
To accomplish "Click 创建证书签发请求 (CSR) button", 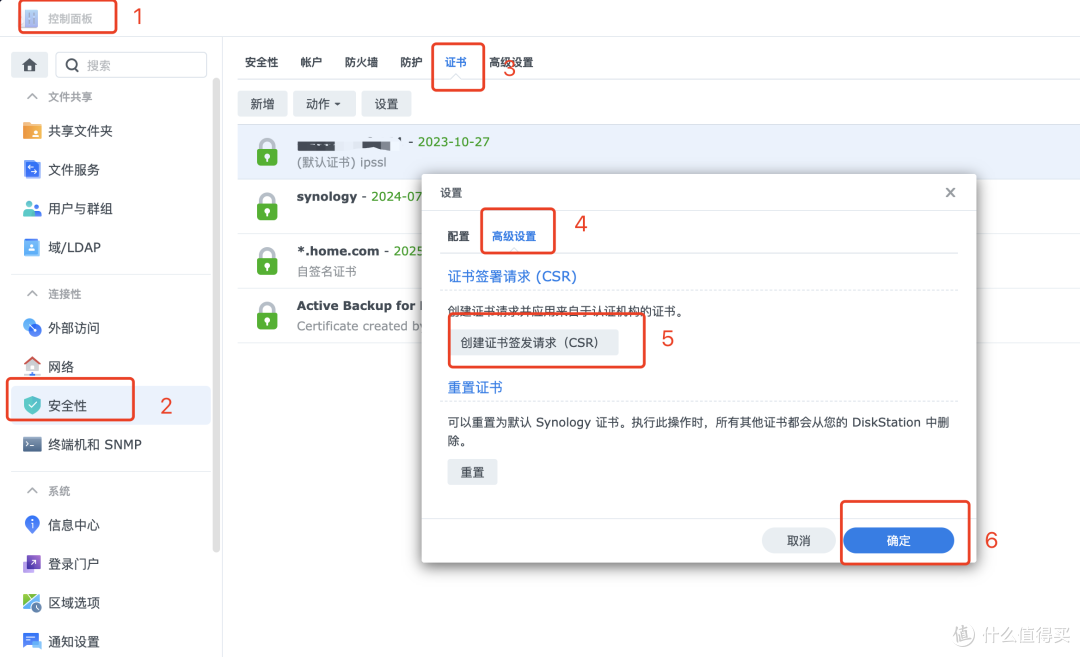I will click(x=533, y=342).
